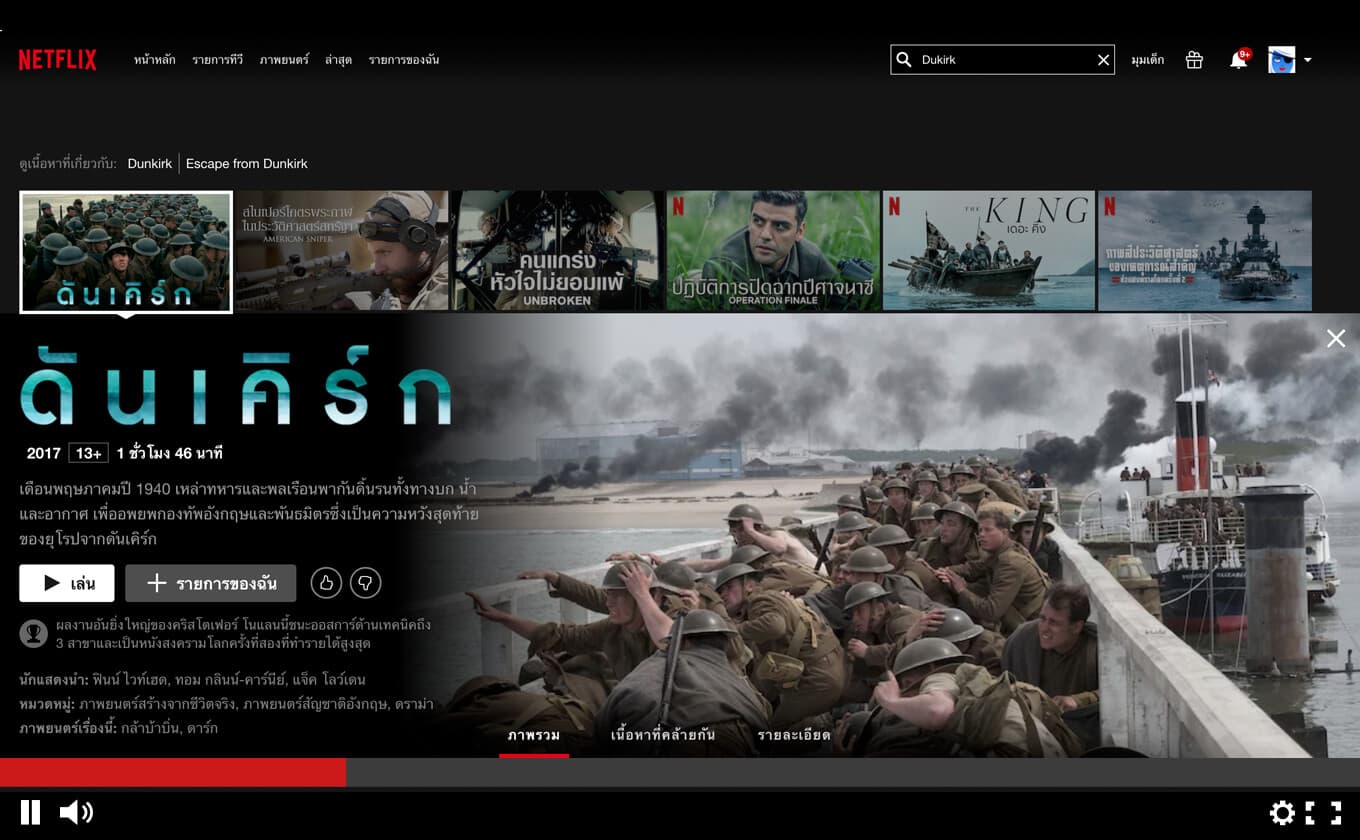Viewport: 1360px width, 840px height.
Task: Mute the volume speaker icon
Action: [76, 812]
